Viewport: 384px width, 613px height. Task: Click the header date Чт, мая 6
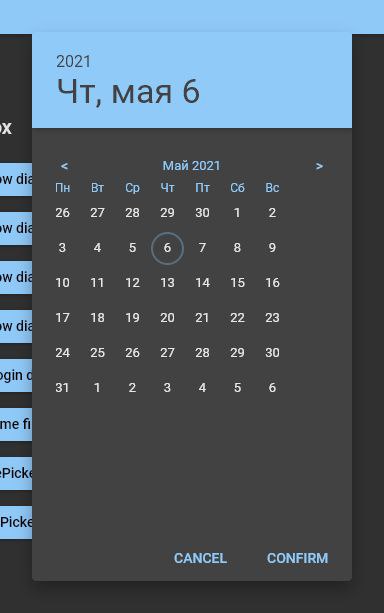(x=129, y=92)
